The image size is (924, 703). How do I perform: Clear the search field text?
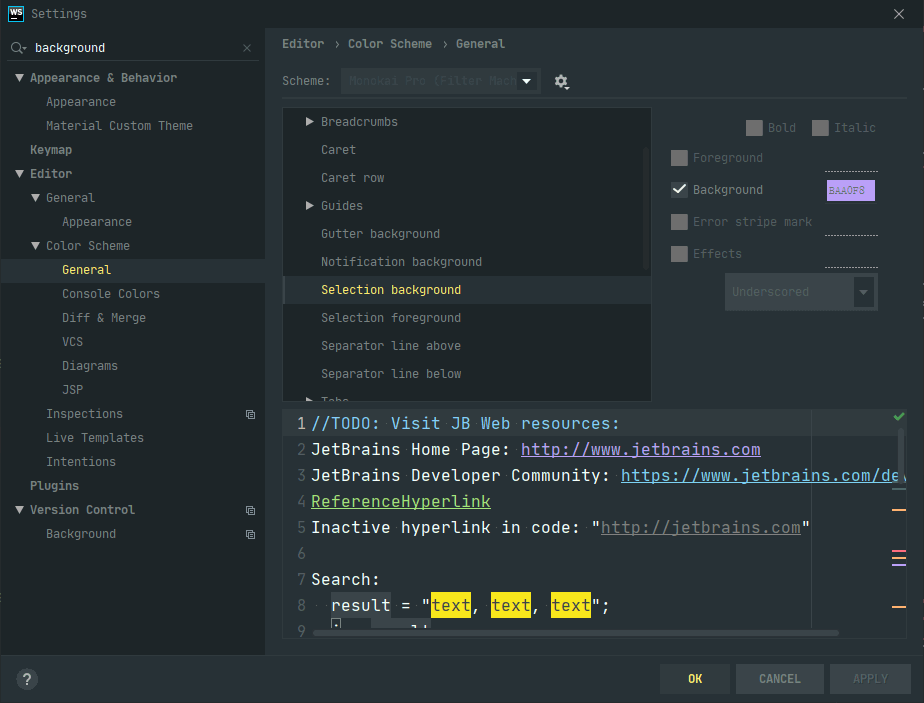click(247, 48)
